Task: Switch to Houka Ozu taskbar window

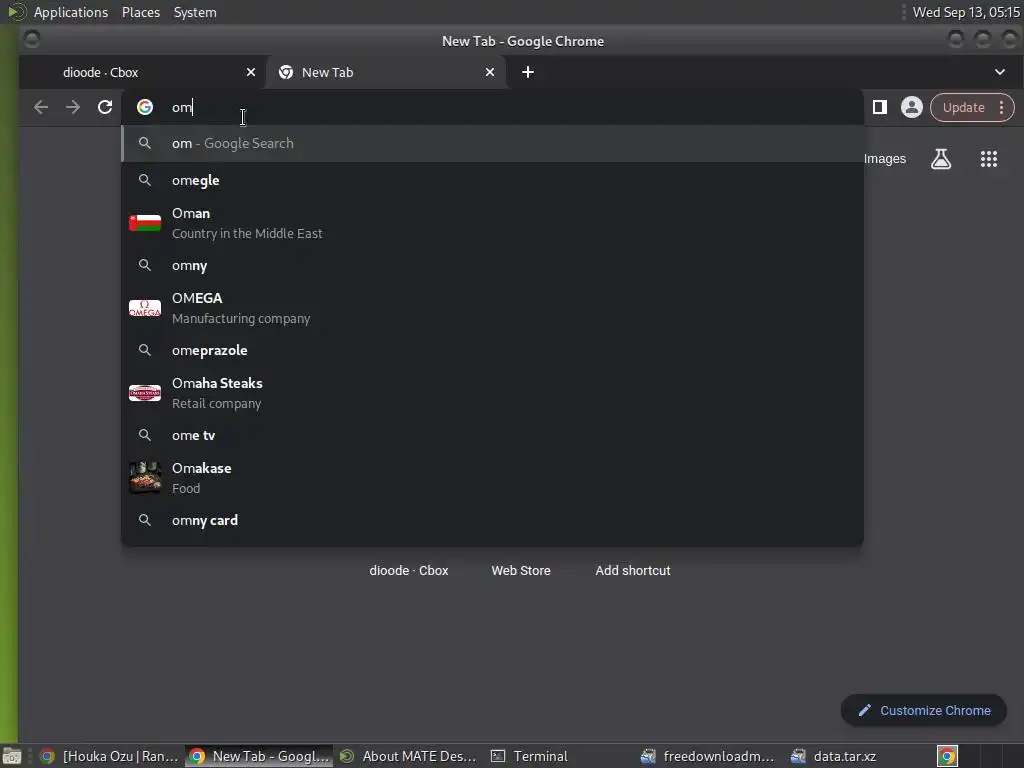Action: 109,756
